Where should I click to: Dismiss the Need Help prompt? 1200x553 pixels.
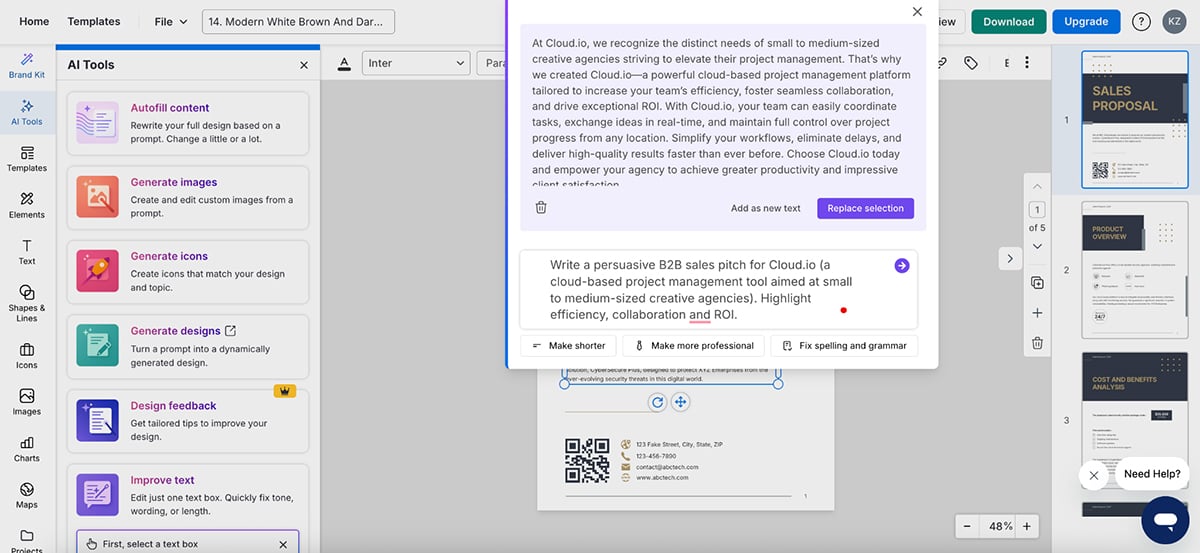click(1093, 475)
